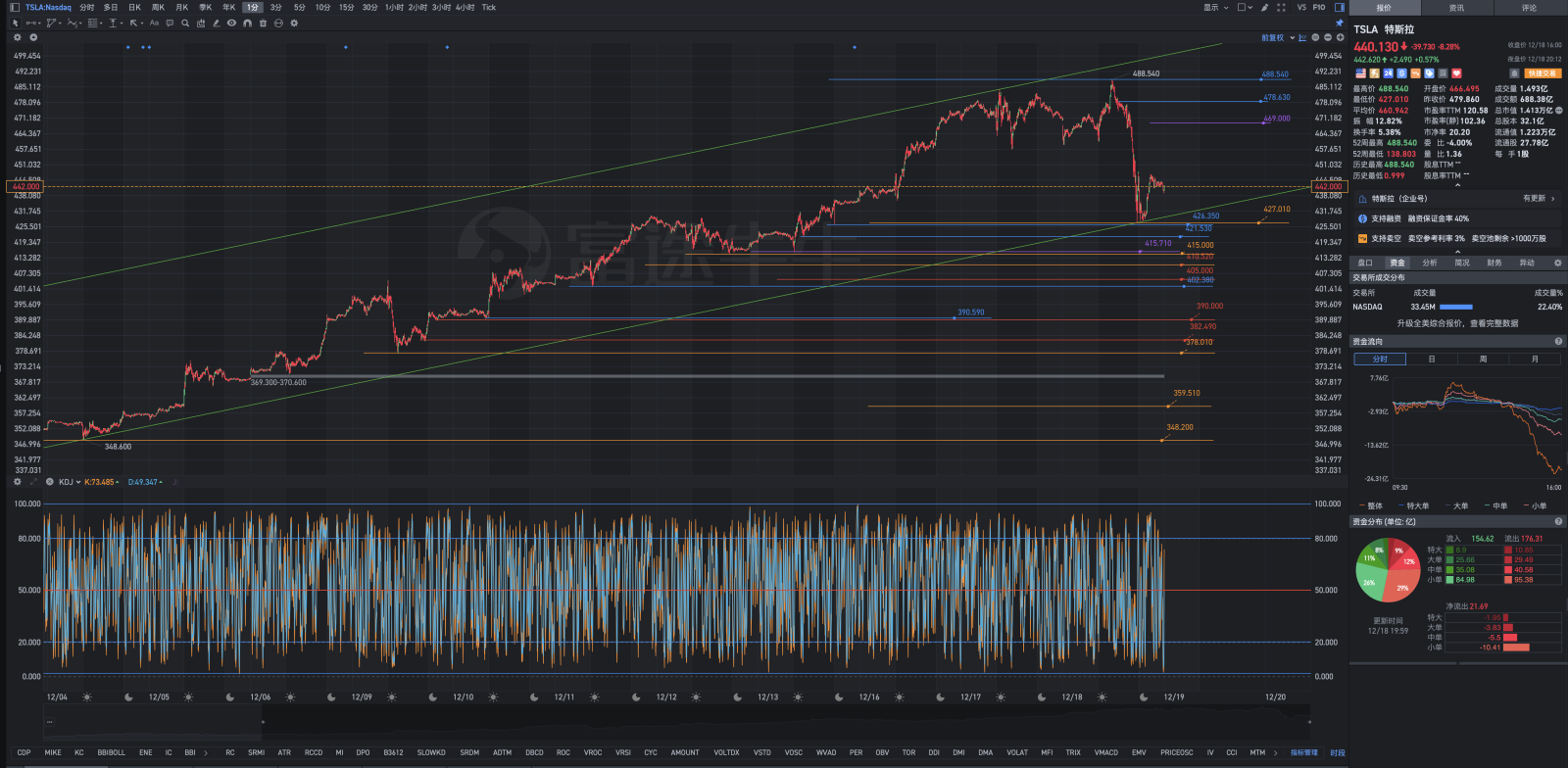Toggle drawings visibility with the eye icon
Viewport: 1568px width, 768px height.
(x=231, y=23)
